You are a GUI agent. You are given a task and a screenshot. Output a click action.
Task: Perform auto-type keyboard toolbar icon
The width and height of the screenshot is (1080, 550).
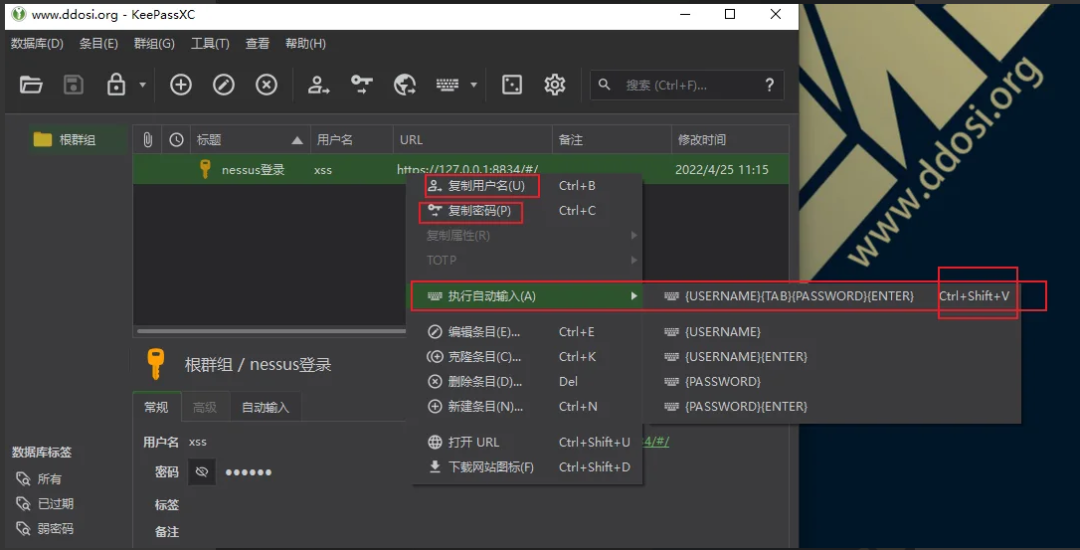[x=447, y=85]
